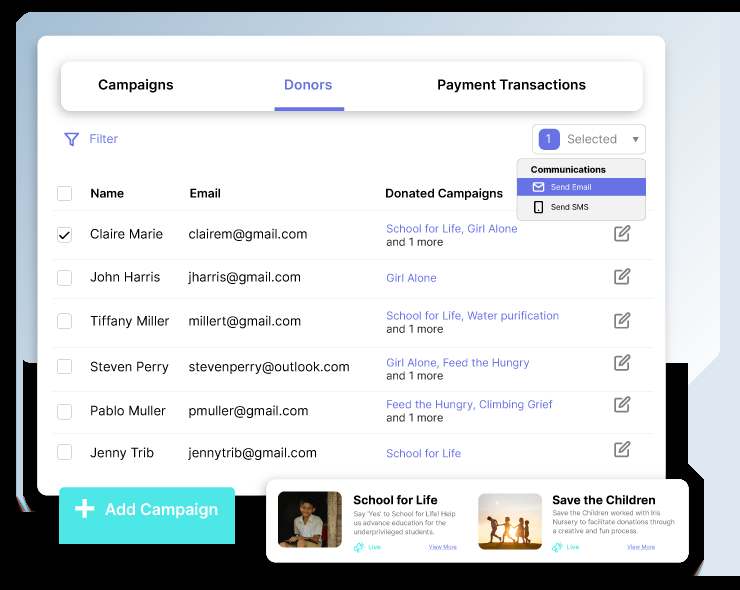Click the filter funnel icon
Viewport: 740px width, 590px height.
coord(71,140)
